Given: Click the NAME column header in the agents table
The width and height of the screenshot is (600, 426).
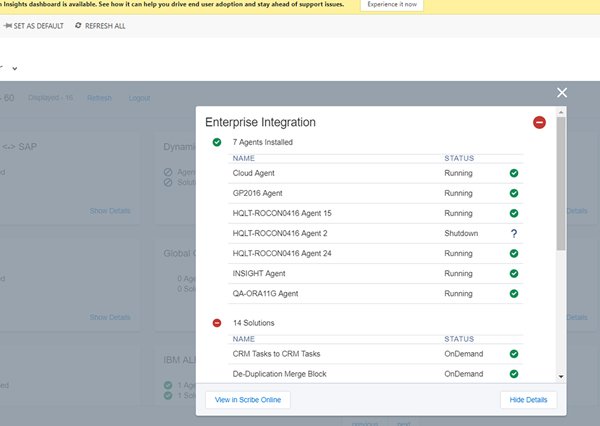Looking at the screenshot, I should click(244, 158).
